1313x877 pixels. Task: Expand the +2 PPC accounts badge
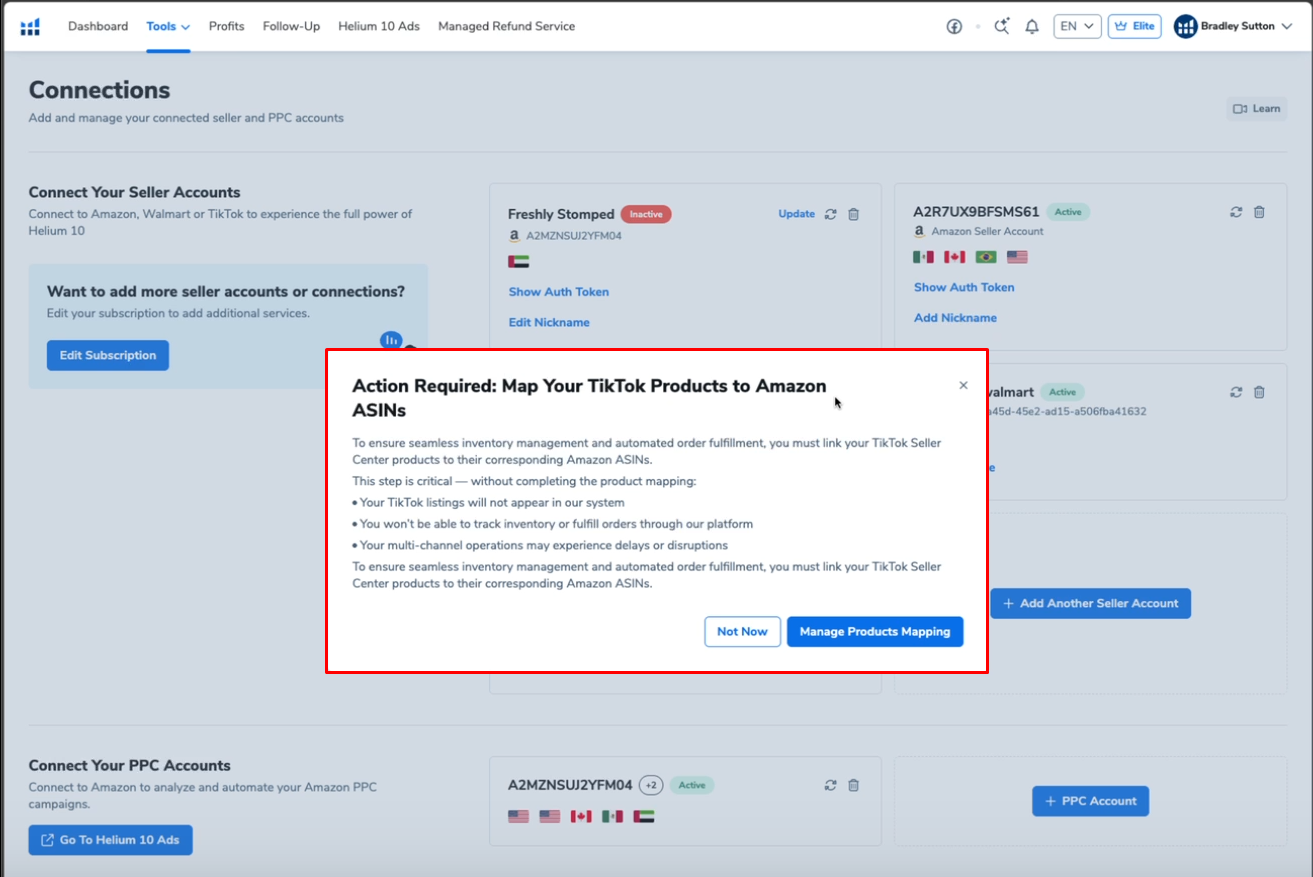point(651,785)
